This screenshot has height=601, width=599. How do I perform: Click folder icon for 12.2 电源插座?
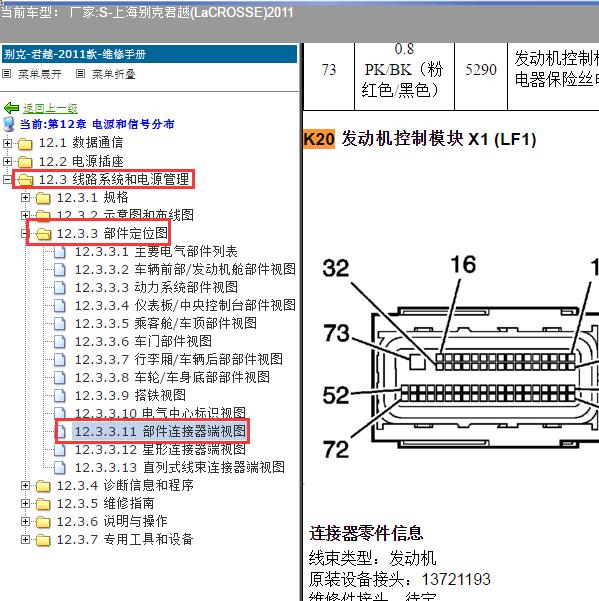tap(25, 162)
